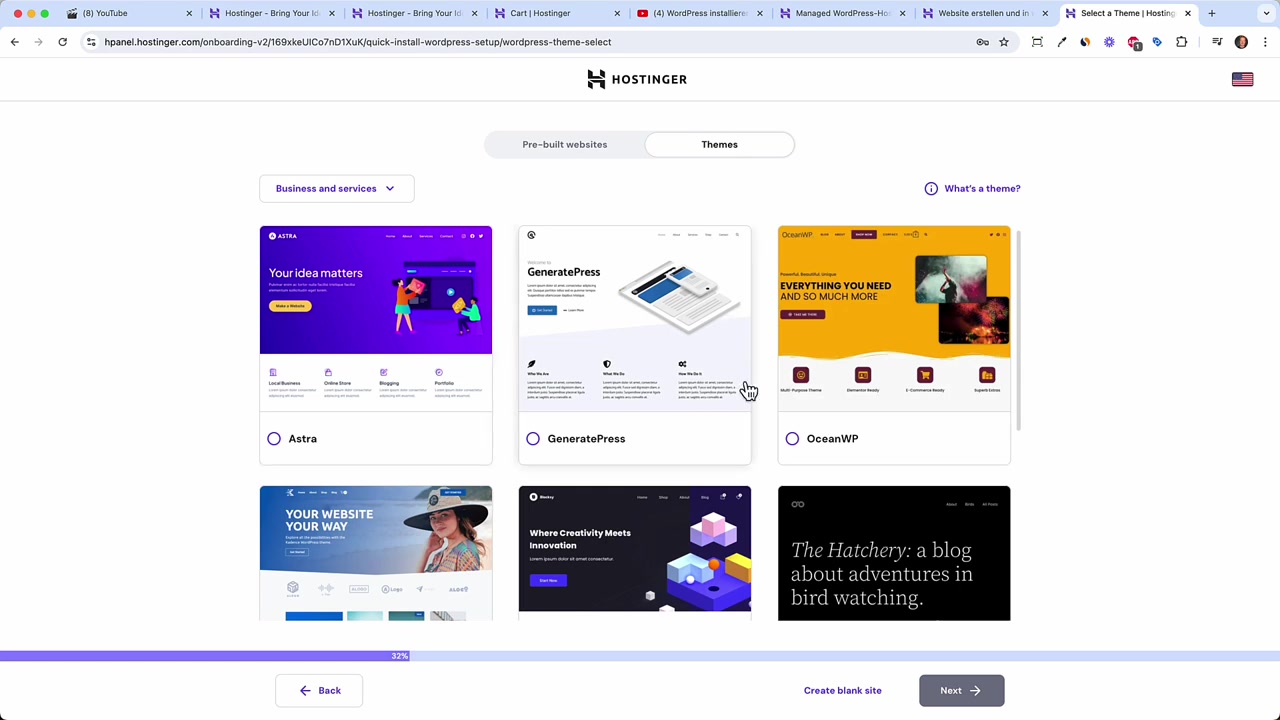Open the blue price tag extension
Image resolution: width=1280 pixels, height=720 pixels.
pyautogui.click(x=1157, y=42)
